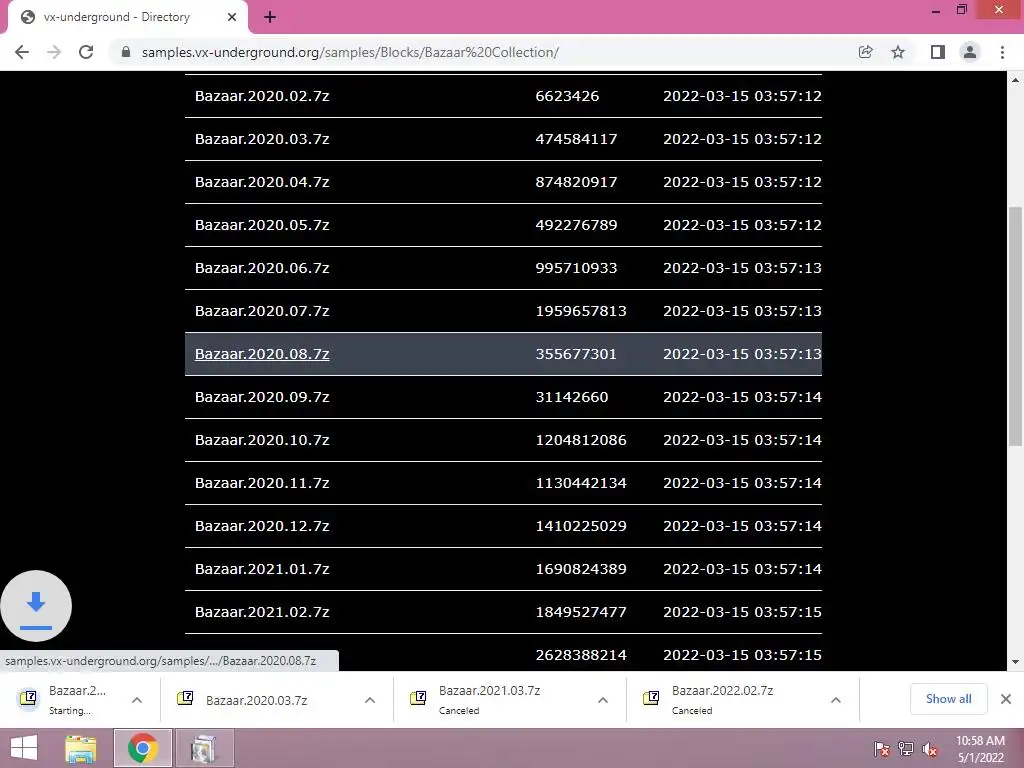This screenshot has width=1024, height=768.
Task: Open File Explorer from the taskbar
Action: [x=81, y=748]
